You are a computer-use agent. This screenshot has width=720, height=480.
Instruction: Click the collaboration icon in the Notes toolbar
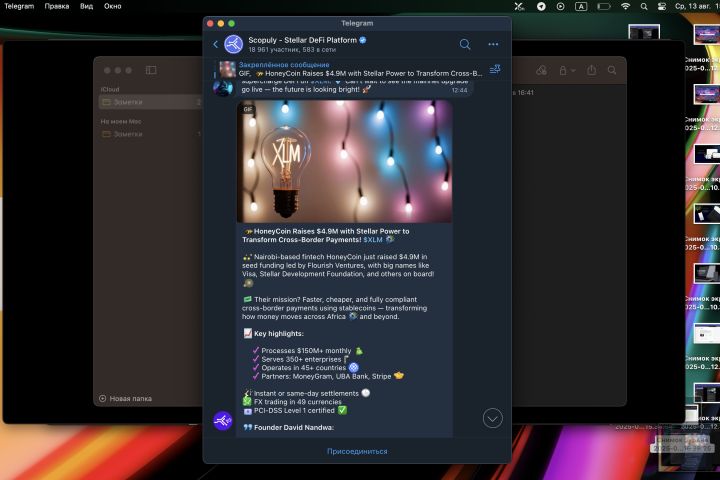tap(541, 70)
